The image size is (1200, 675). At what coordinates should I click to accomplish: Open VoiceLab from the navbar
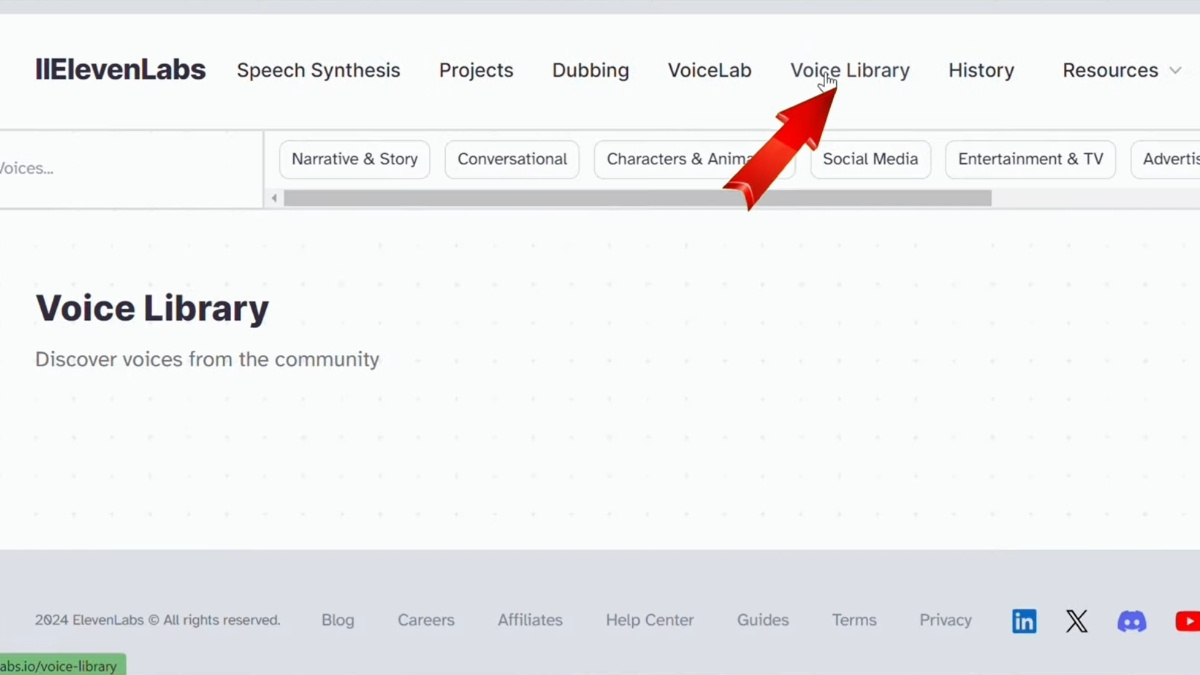pyautogui.click(x=709, y=70)
